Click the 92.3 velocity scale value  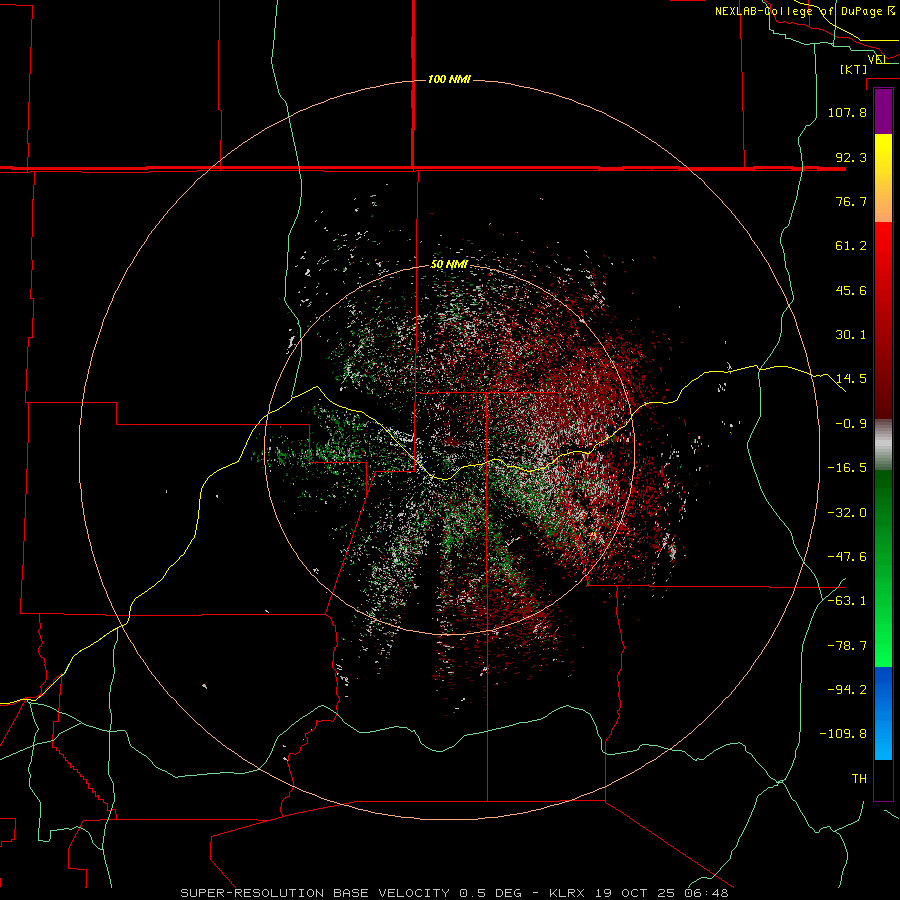[851, 157]
